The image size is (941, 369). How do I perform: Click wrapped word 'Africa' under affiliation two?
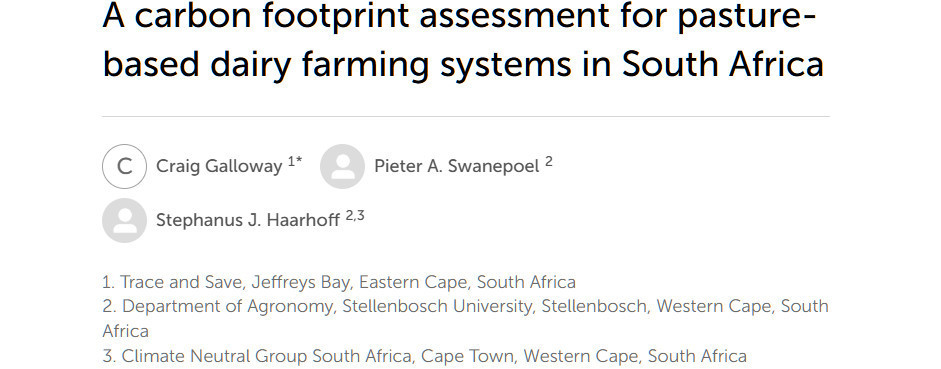click(125, 331)
